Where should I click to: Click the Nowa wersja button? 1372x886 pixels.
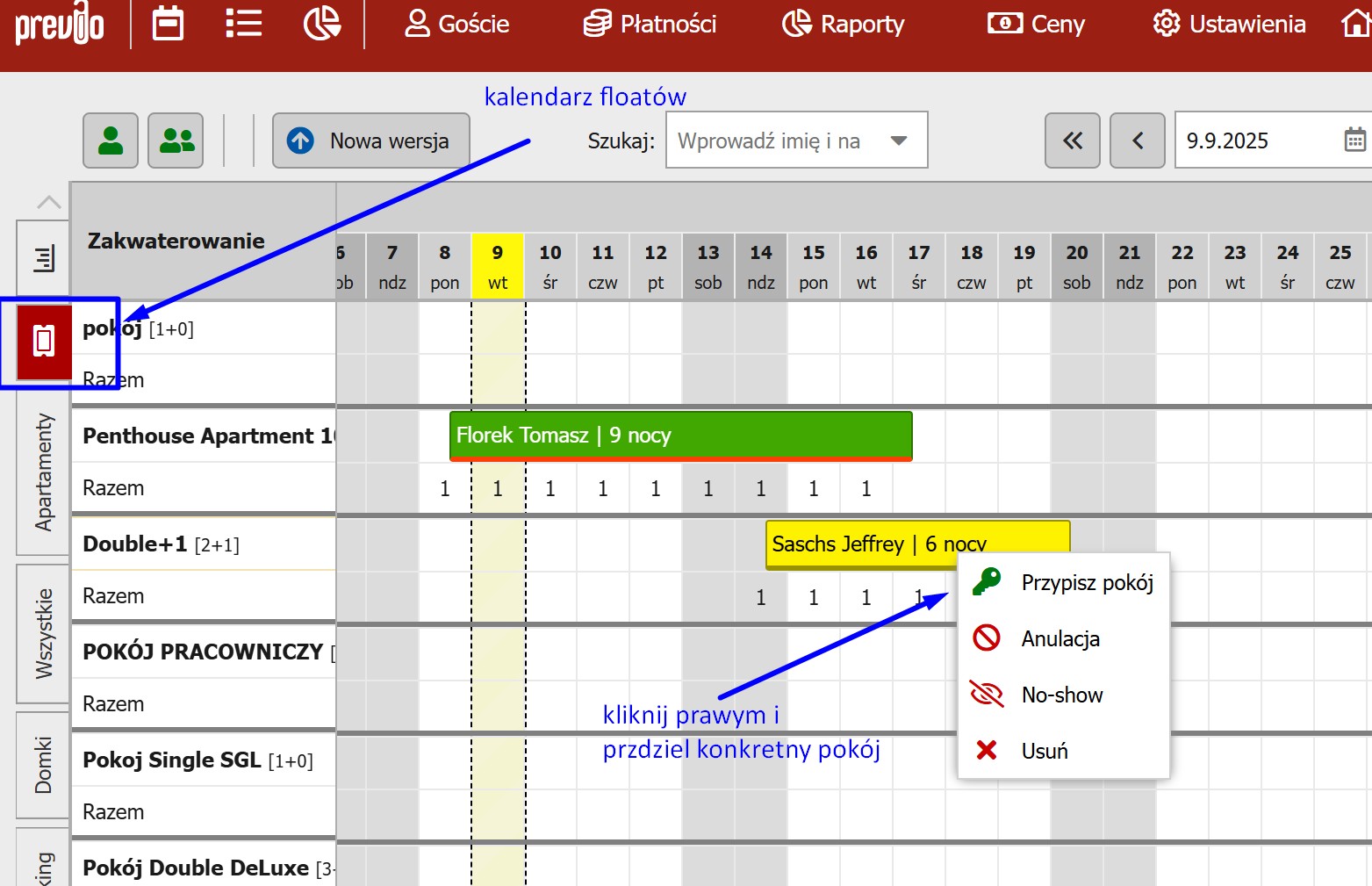point(371,140)
